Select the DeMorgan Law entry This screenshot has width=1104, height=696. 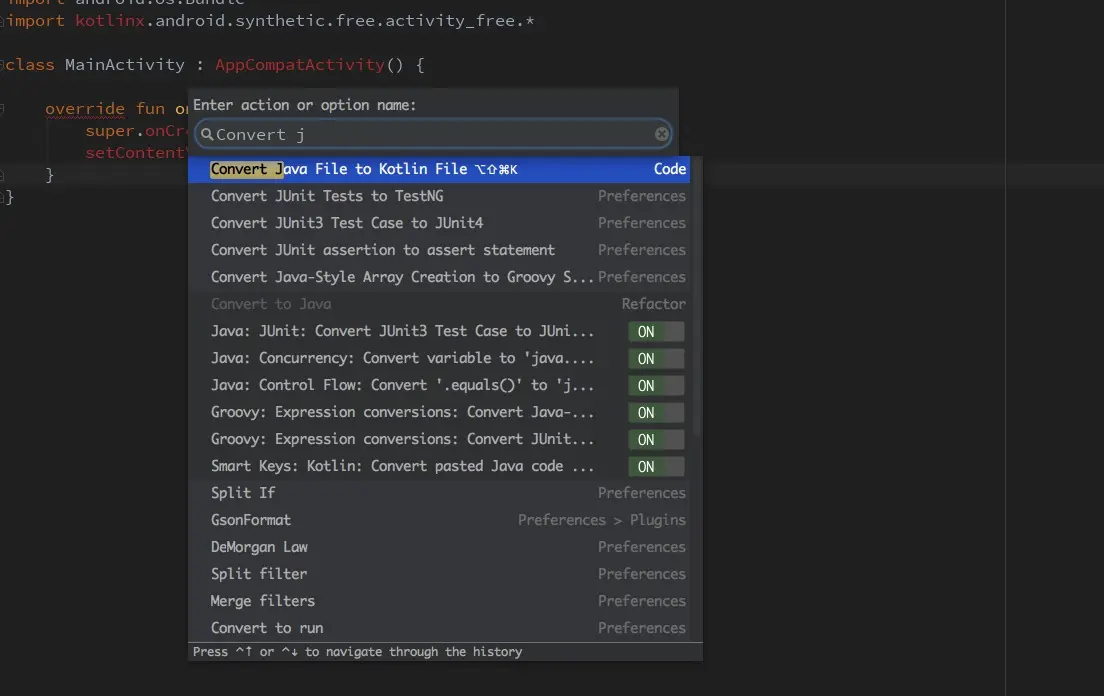click(x=259, y=547)
